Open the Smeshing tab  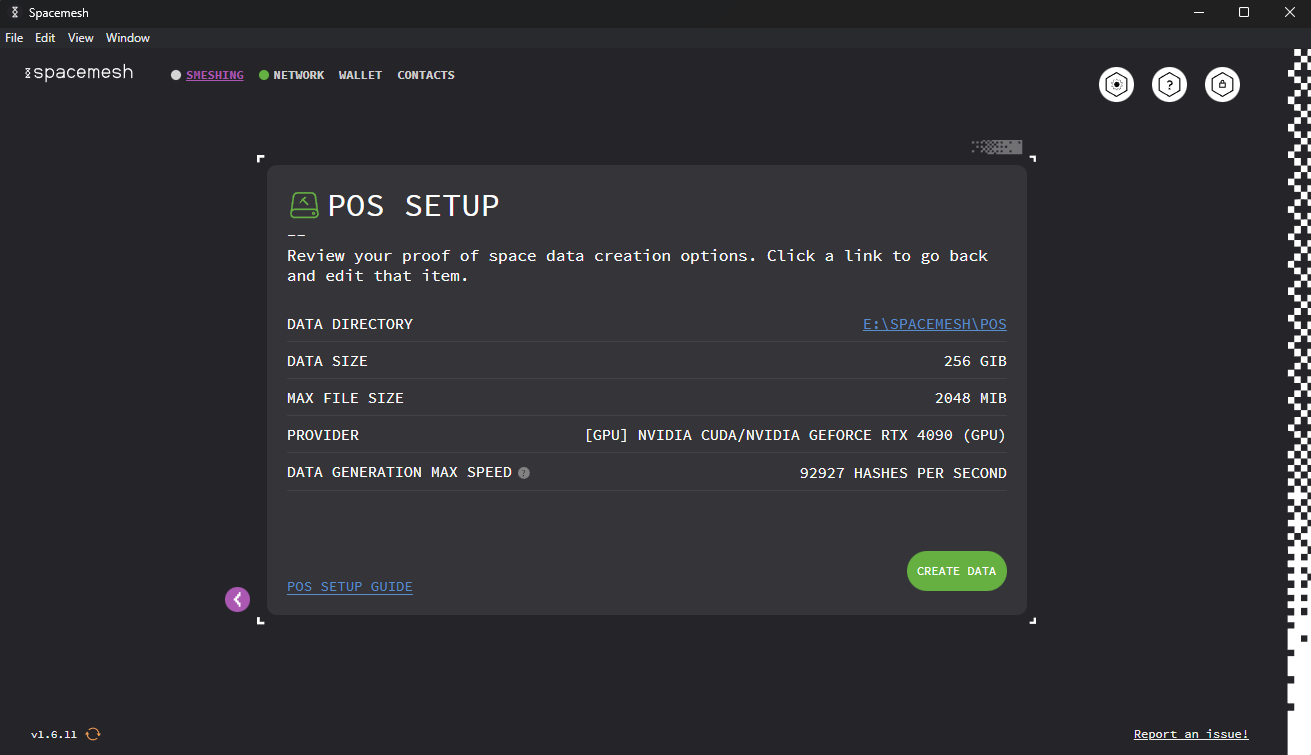[x=214, y=75]
